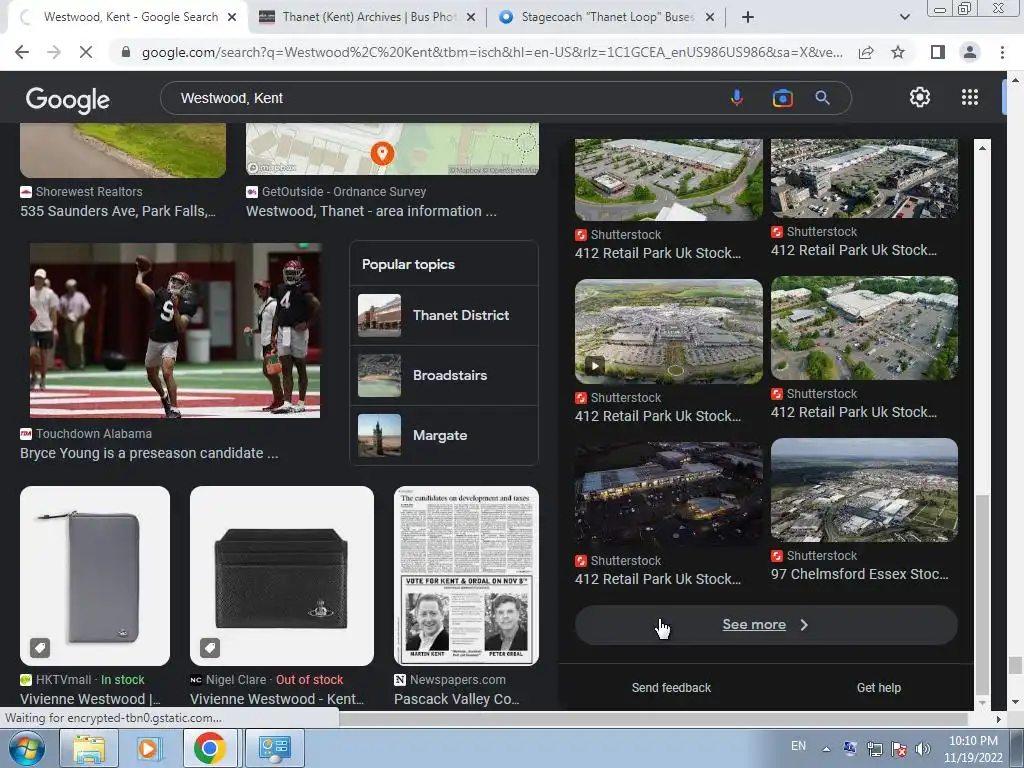Open Broadstairs popular topic
Screen dimensions: 1024x768
pyautogui.click(x=444, y=376)
